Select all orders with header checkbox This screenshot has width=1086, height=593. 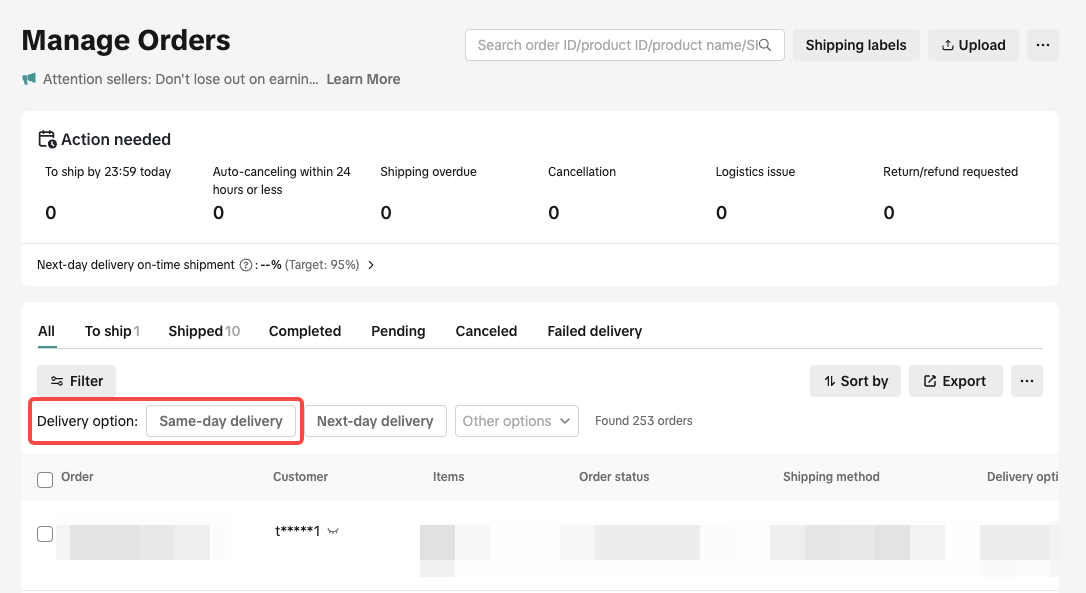tap(45, 479)
